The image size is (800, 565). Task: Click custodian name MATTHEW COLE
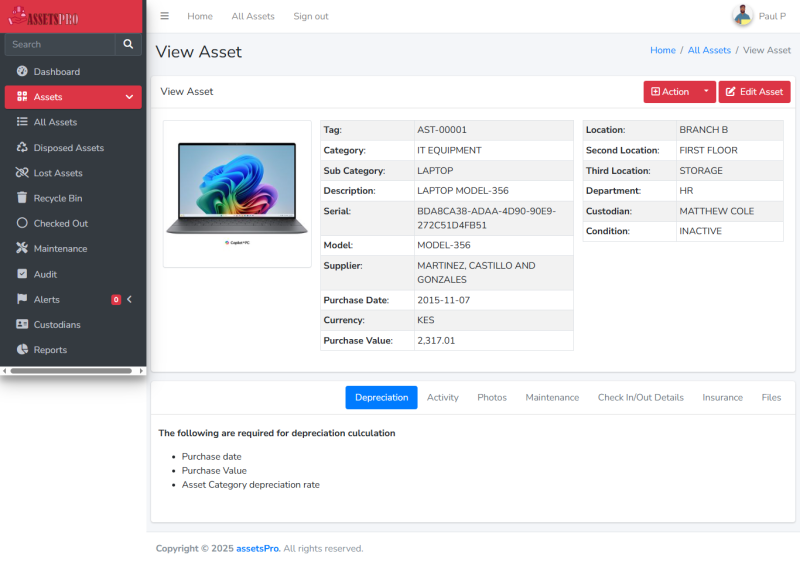(716, 211)
